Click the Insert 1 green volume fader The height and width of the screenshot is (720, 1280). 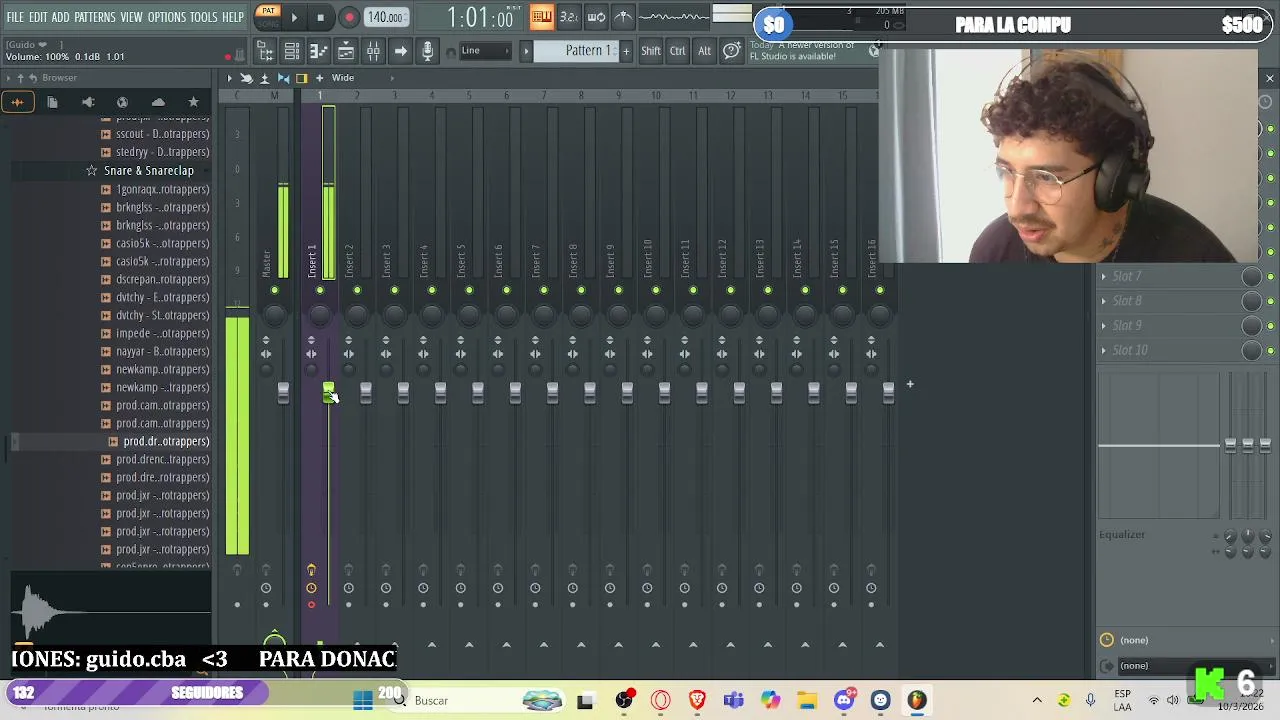coord(328,393)
